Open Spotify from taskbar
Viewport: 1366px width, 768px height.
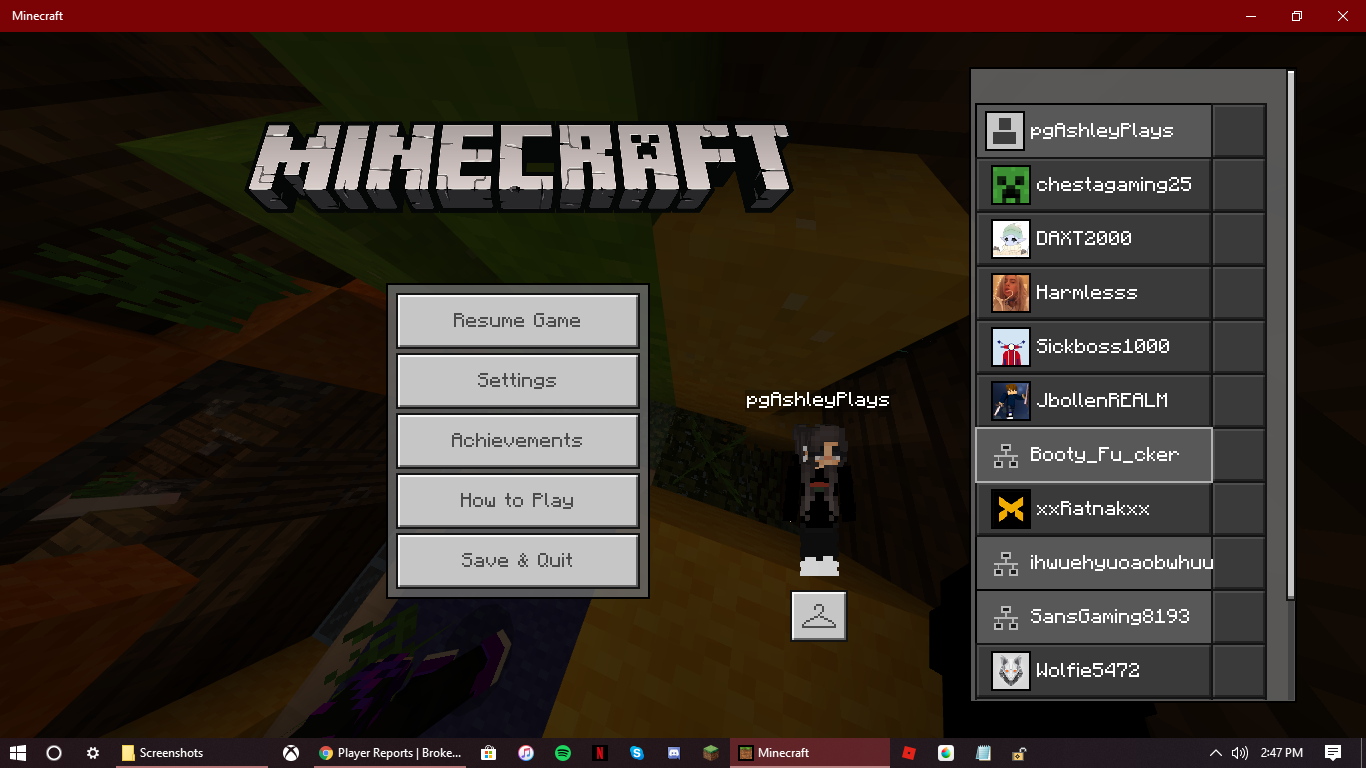[563, 753]
